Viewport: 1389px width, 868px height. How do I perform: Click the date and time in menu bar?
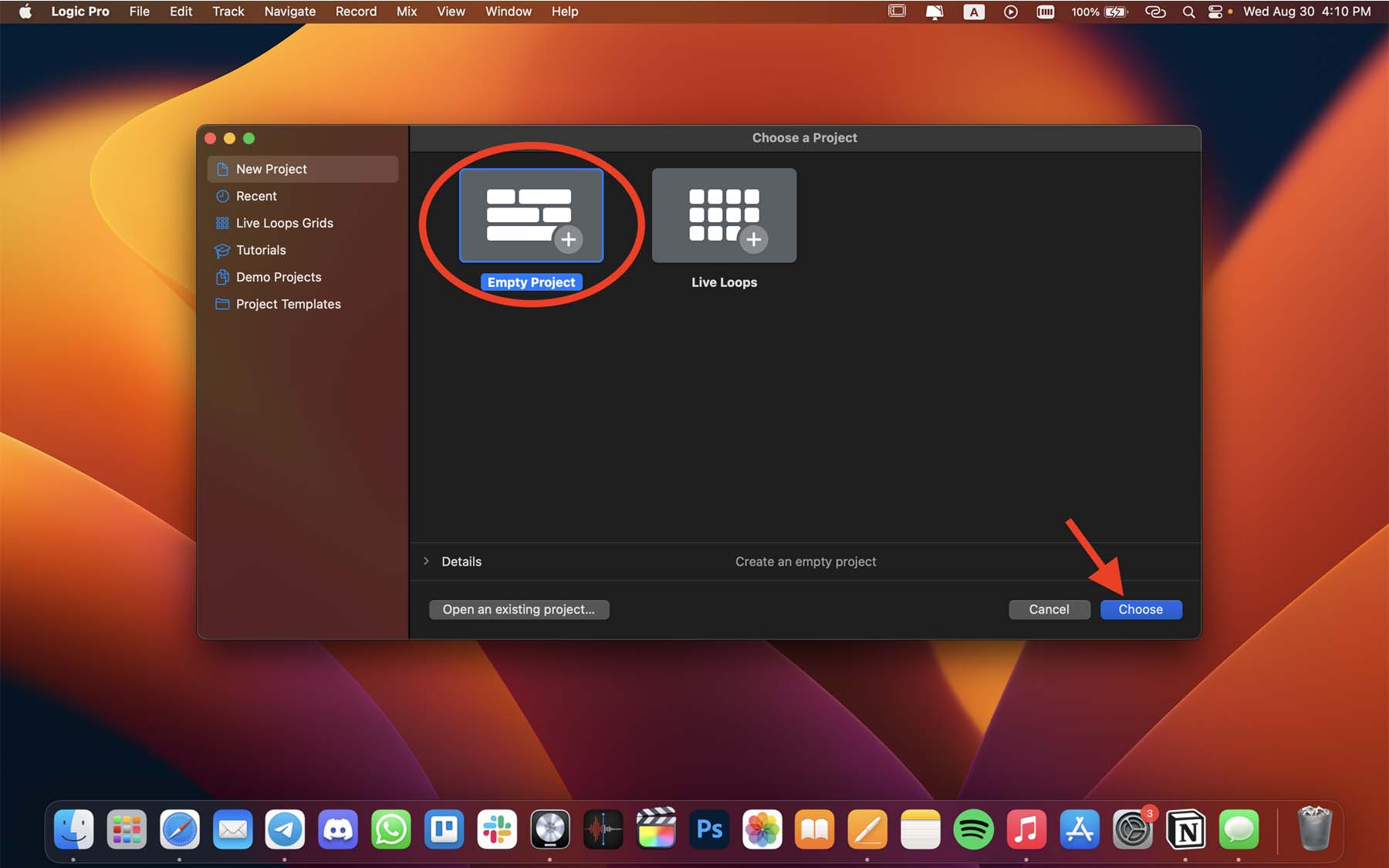(1307, 12)
